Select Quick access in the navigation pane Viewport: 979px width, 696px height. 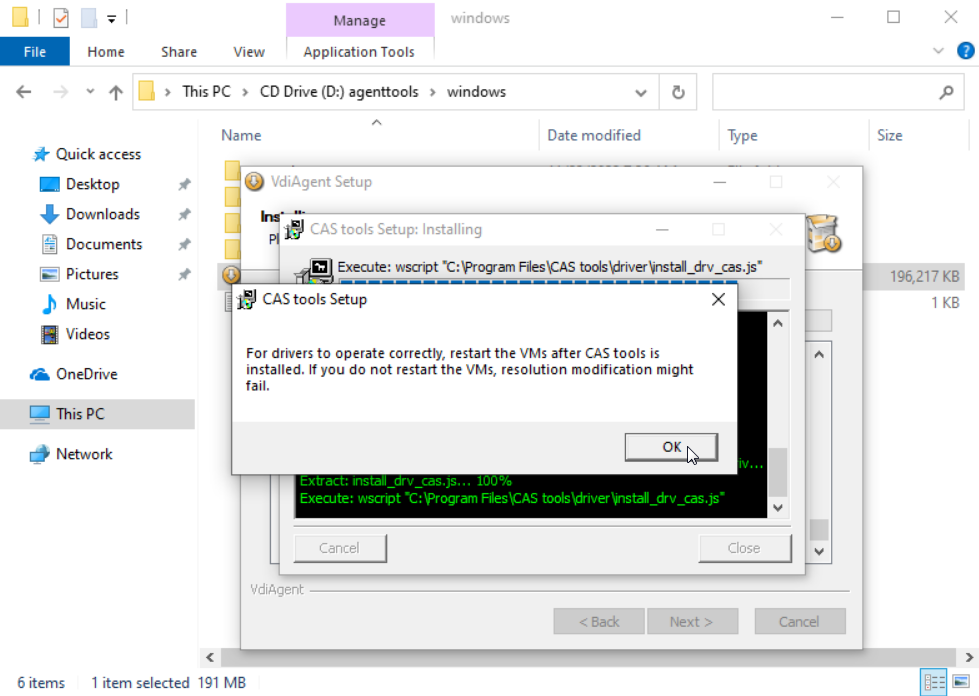[98, 154]
